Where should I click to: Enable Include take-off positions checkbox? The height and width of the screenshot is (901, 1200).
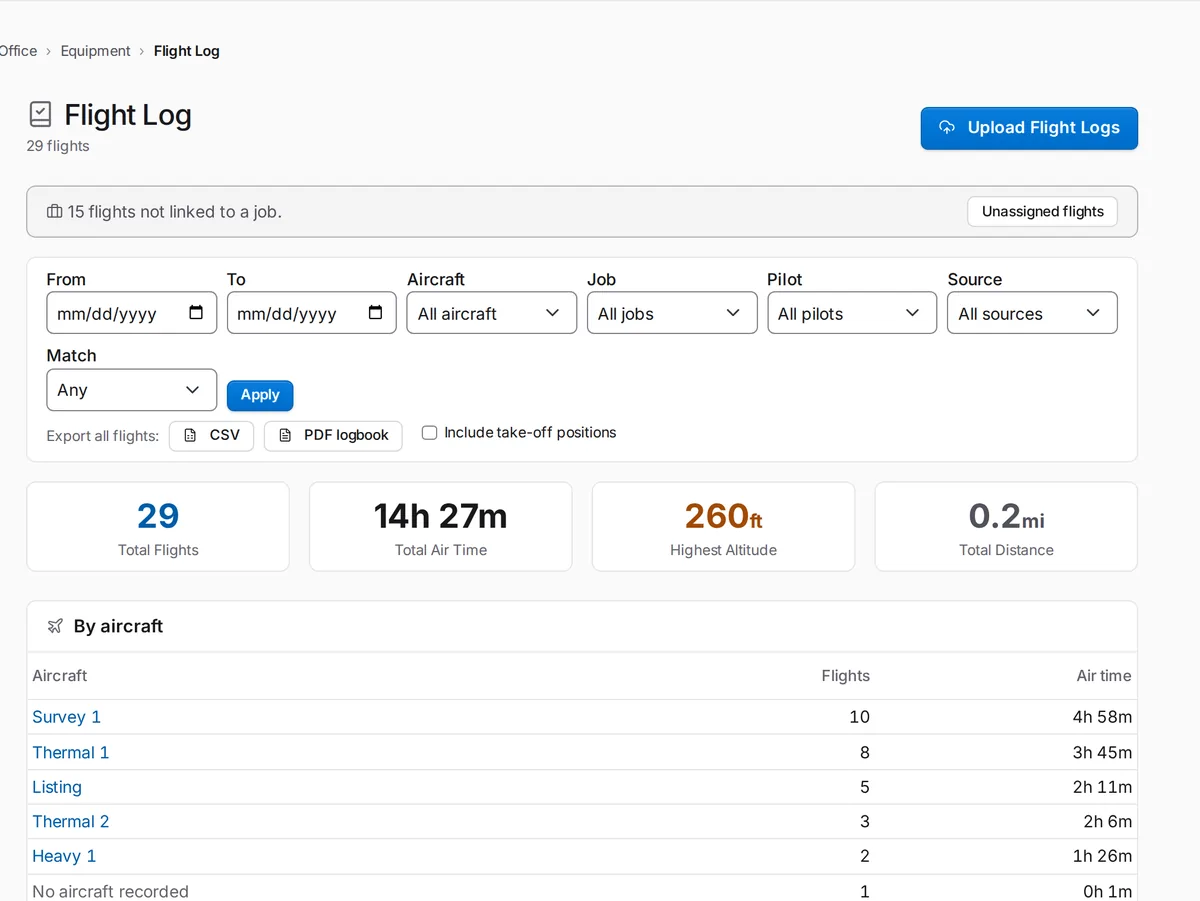tap(429, 433)
